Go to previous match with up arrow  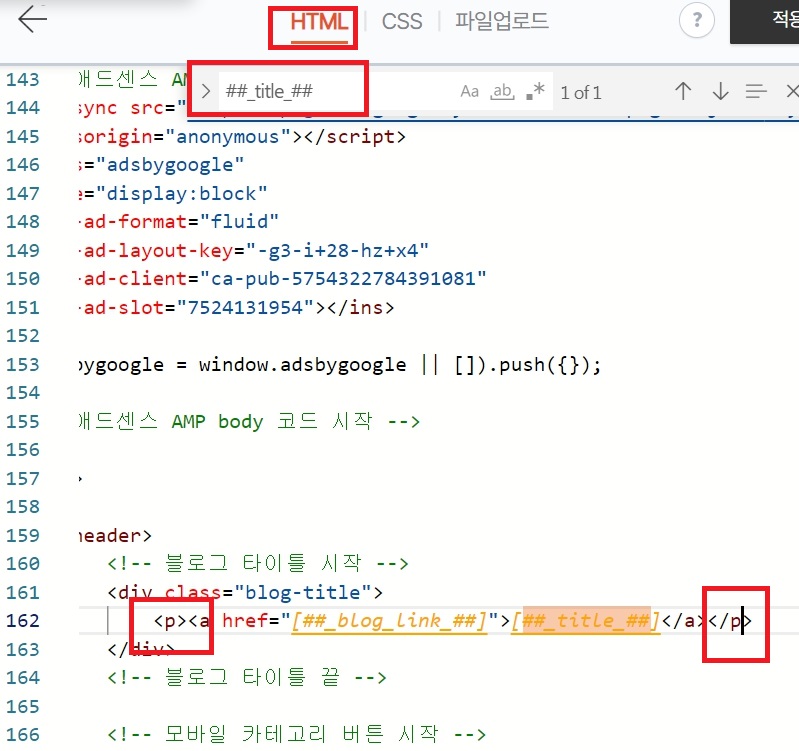point(683,92)
